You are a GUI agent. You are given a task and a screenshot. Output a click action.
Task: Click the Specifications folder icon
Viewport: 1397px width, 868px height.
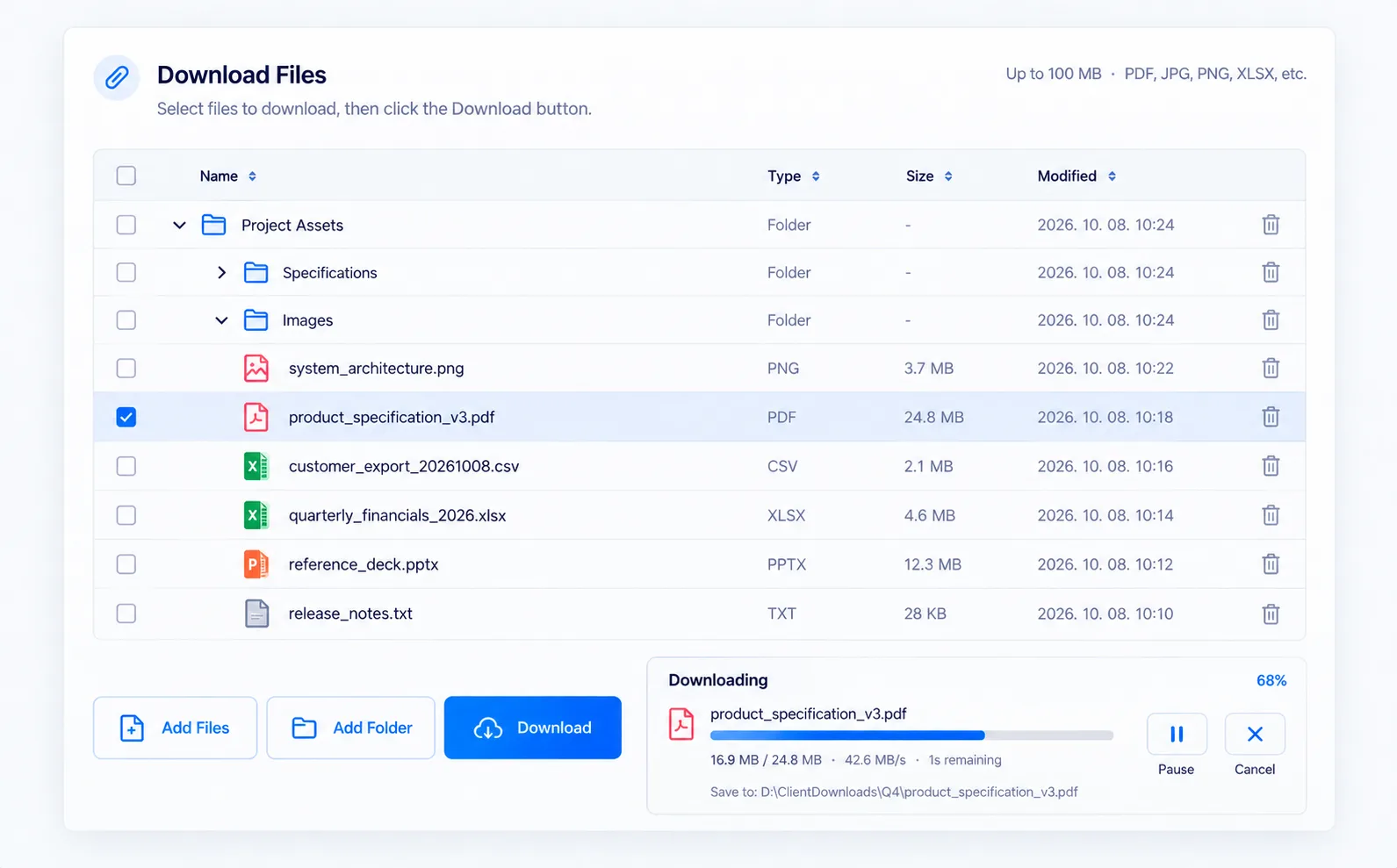(x=256, y=272)
